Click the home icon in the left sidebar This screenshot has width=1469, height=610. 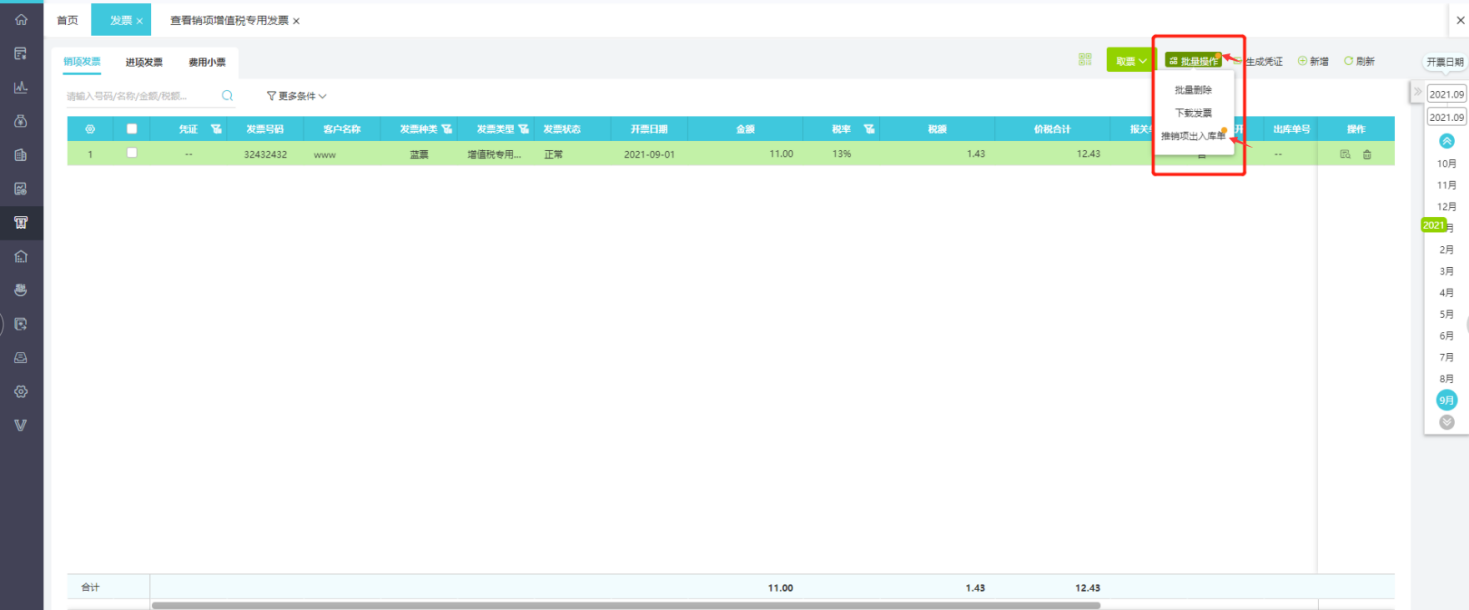[x=21, y=20]
